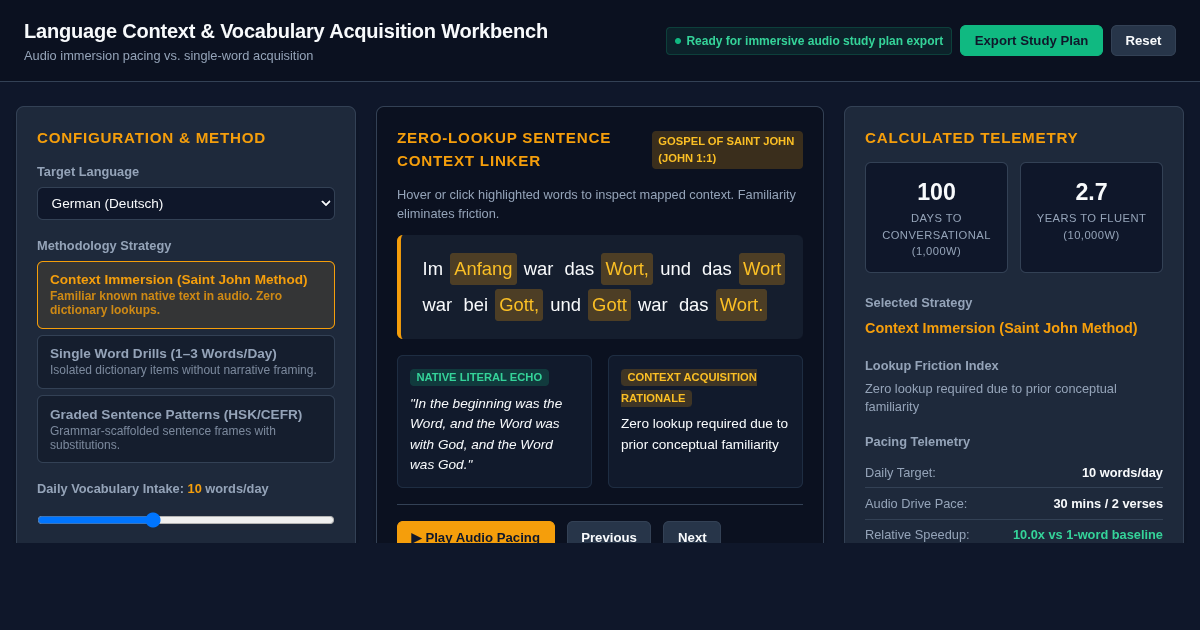Click the Context Acquisition Rationale label
The image size is (1200, 630).
[x=689, y=387]
